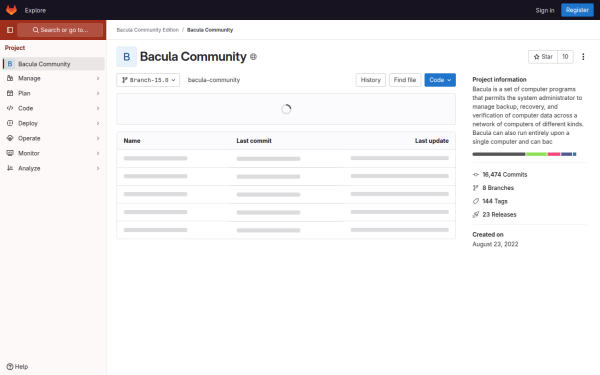Toggle the sidebar collapse icon
The height and width of the screenshot is (375, 600).
pyautogui.click(x=10, y=30)
